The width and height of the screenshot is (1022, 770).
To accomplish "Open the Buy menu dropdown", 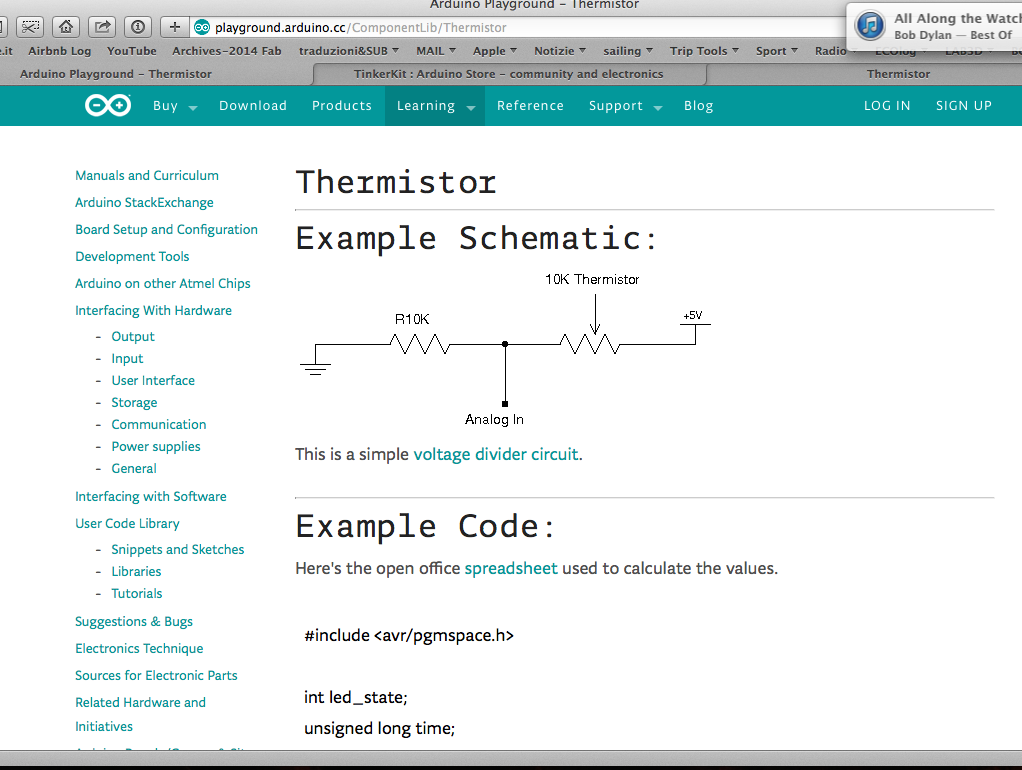I will point(175,106).
